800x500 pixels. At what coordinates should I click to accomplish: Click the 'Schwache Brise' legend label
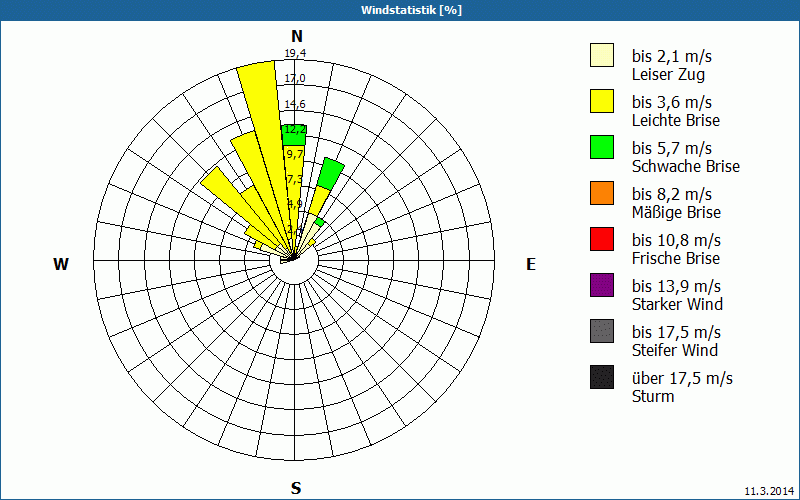(686, 166)
